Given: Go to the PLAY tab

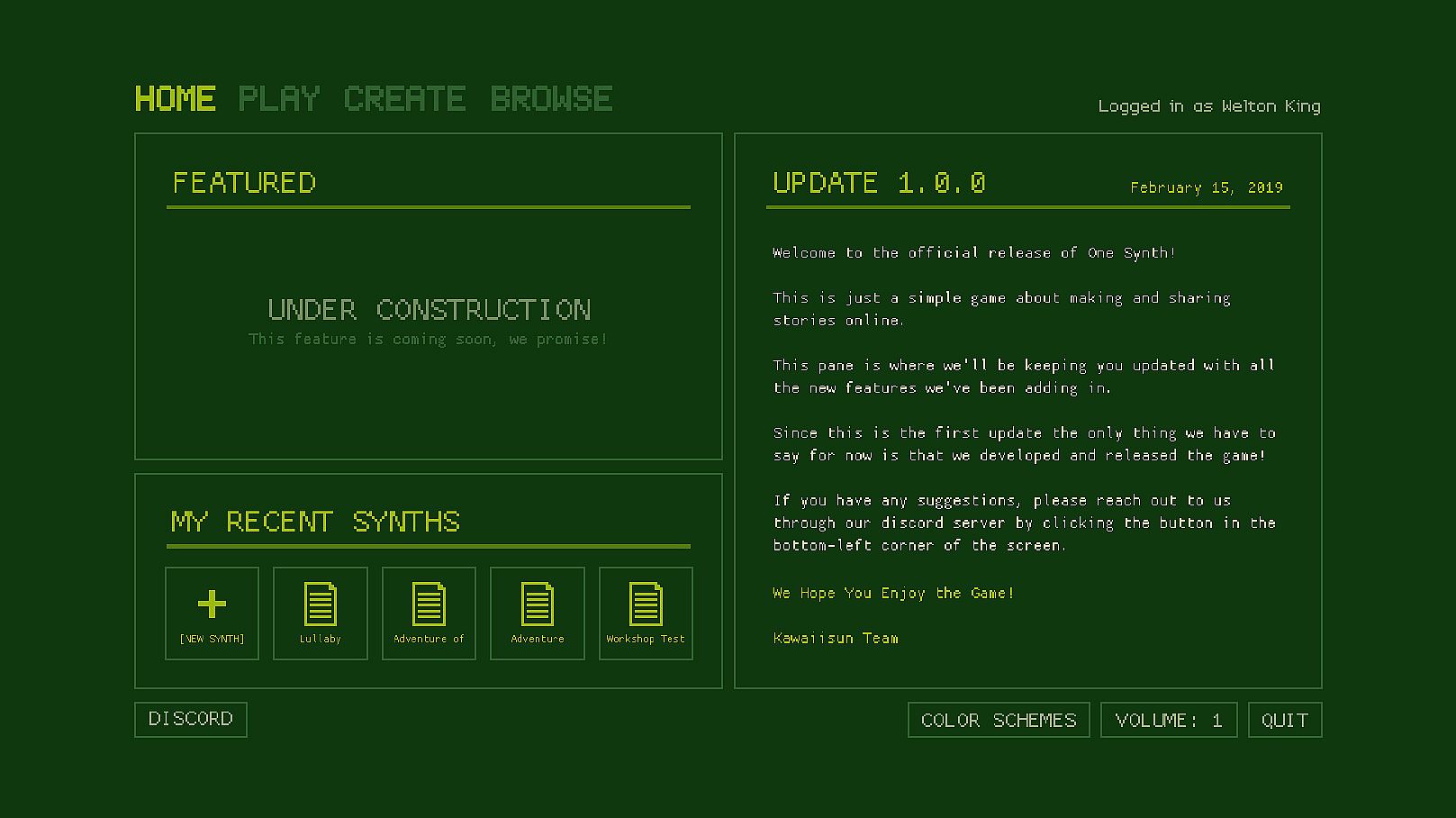Looking at the screenshot, I should click(279, 98).
